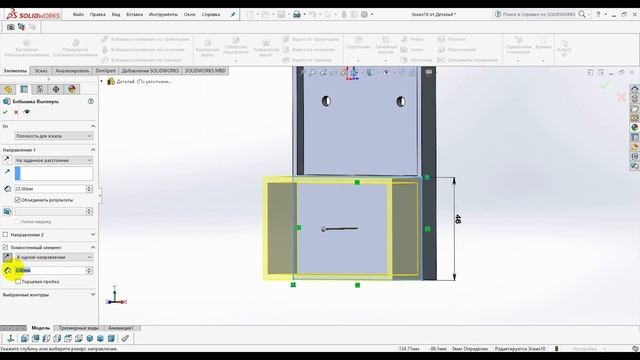Open В одном направлении thin type dropdown
Viewport: 640px width, 360px height.
(x=54, y=257)
